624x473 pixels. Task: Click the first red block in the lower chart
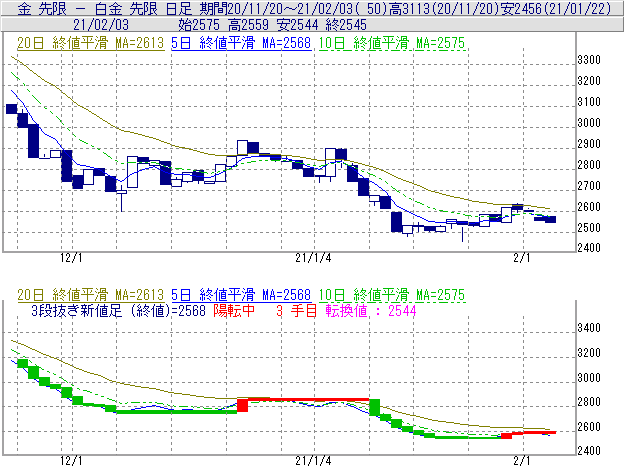242,405
